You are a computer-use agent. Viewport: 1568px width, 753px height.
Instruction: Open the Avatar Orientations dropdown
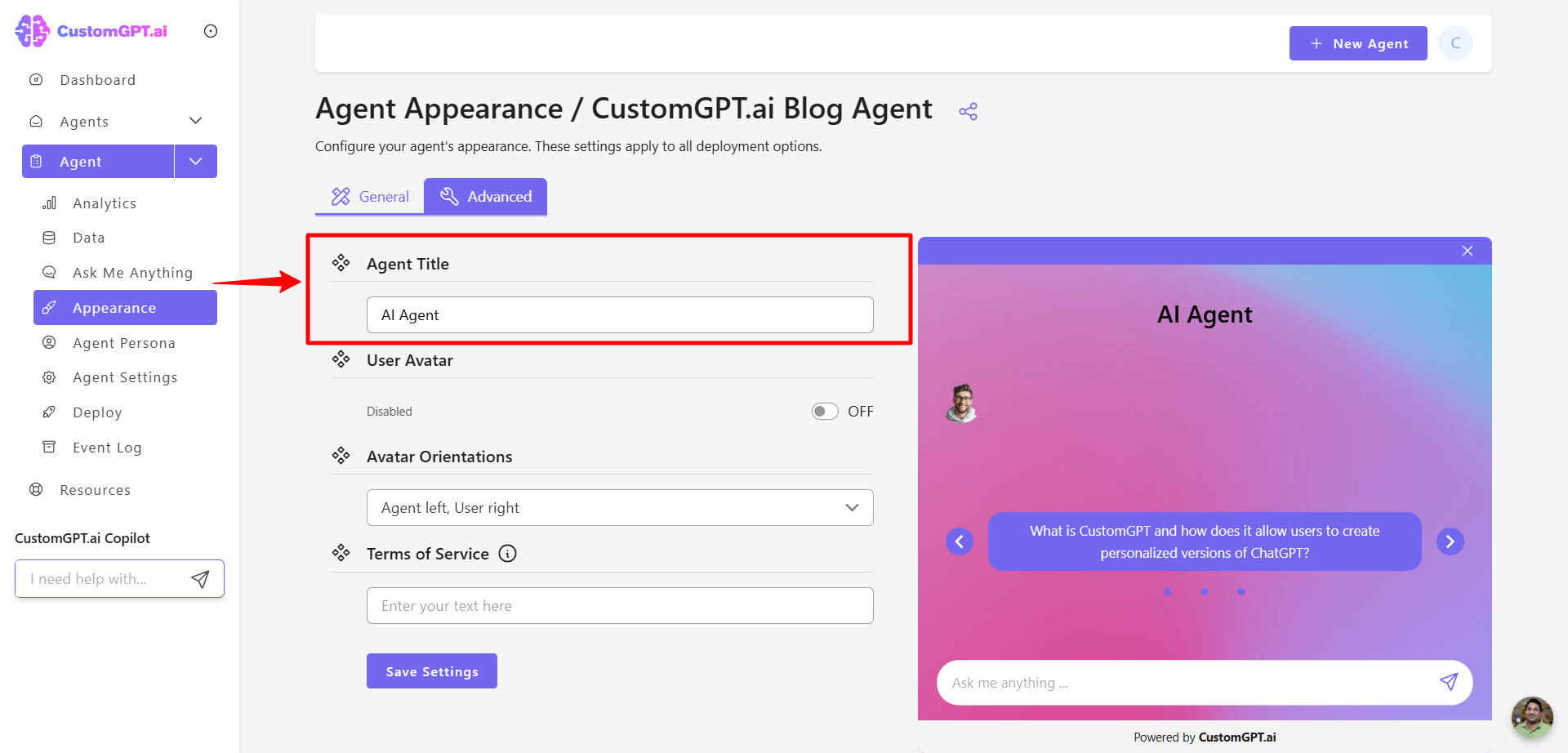620,508
